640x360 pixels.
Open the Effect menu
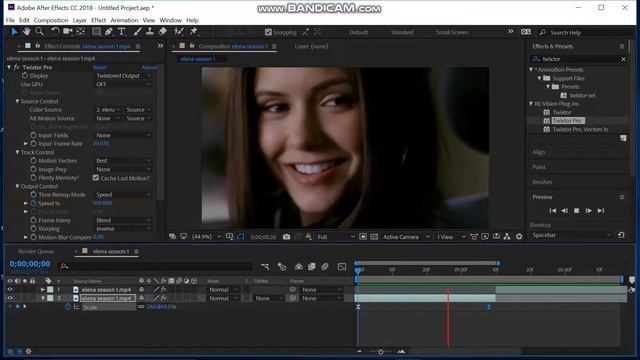point(98,20)
